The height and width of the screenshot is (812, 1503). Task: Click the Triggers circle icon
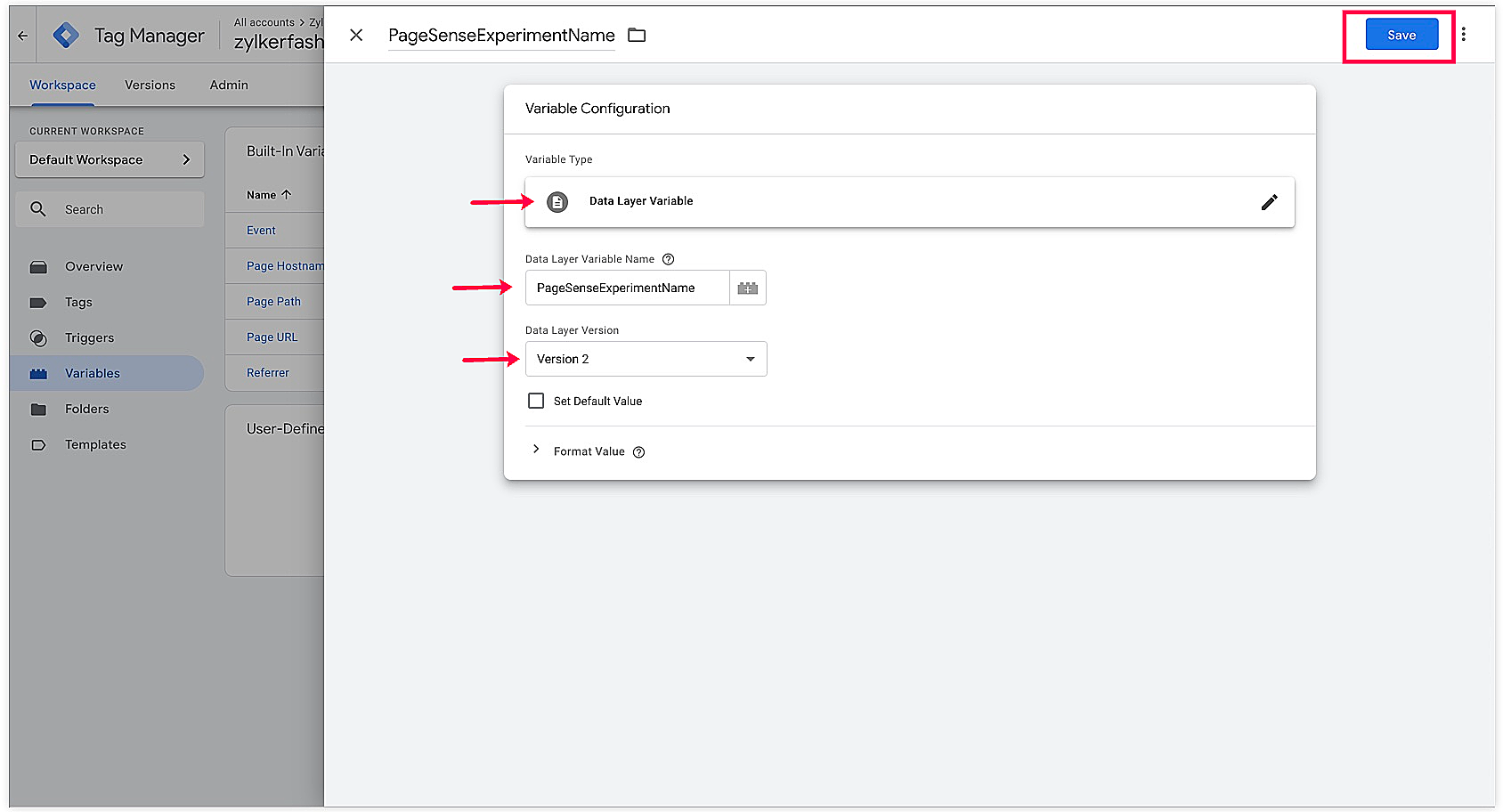[38, 338]
